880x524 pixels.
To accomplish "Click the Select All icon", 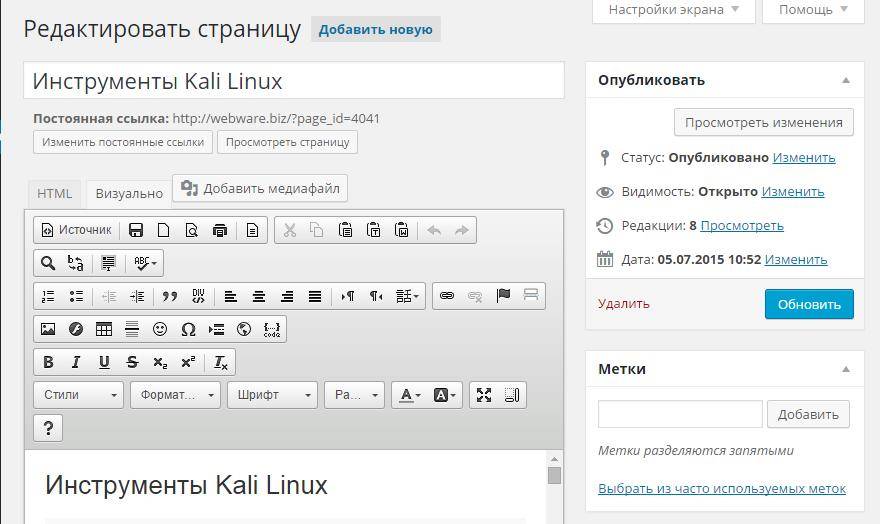I will (108, 263).
